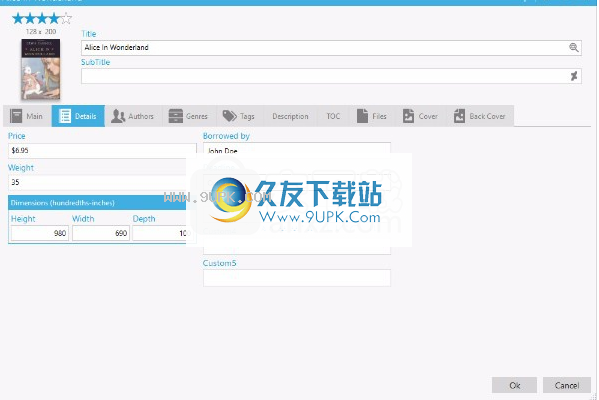The width and height of the screenshot is (599, 400).
Task: Set rating with the fifth empty star
Action: point(66,18)
